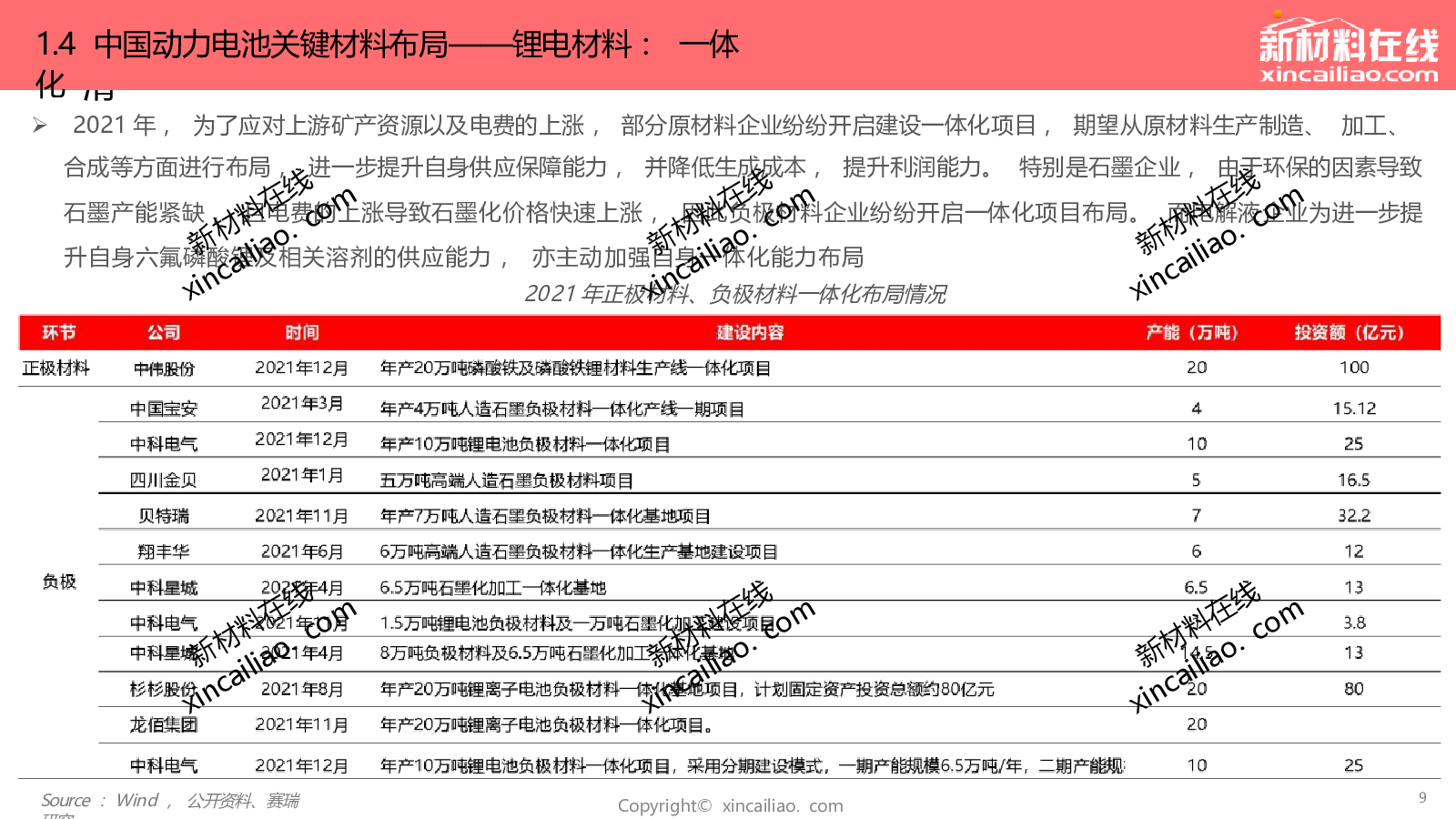Click company cell "翔丰华"
Image resolution: width=1456 pixels, height=819 pixels.
164,551
